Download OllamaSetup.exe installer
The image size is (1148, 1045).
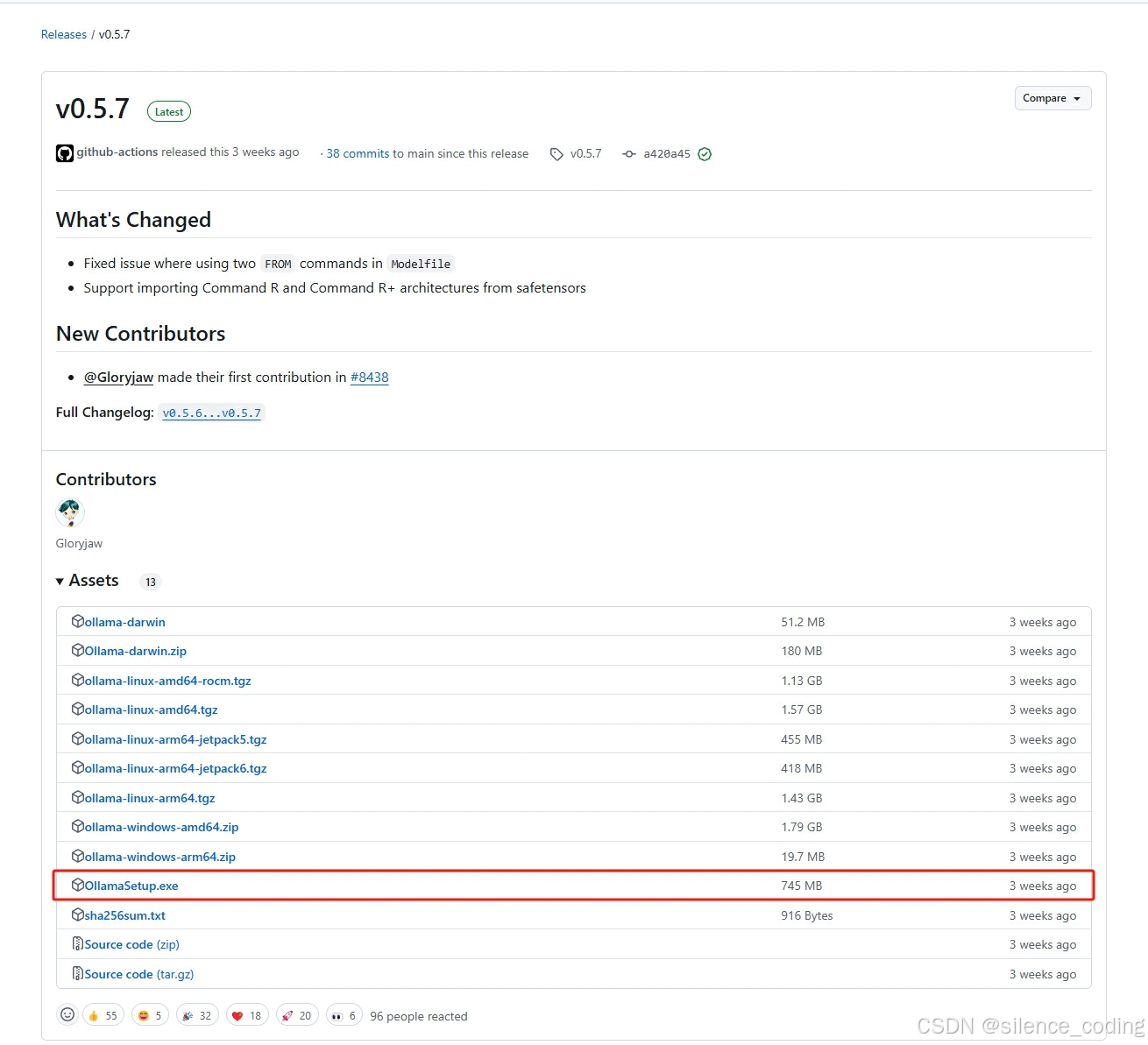coord(131,886)
